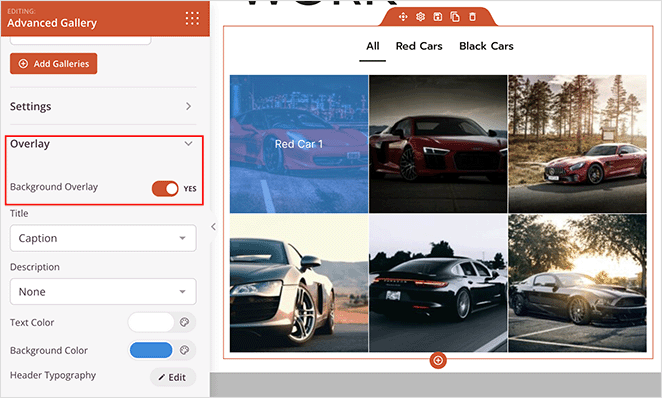Click the Background Overlay label
The width and height of the screenshot is (662, 398).
coord(54,187)
